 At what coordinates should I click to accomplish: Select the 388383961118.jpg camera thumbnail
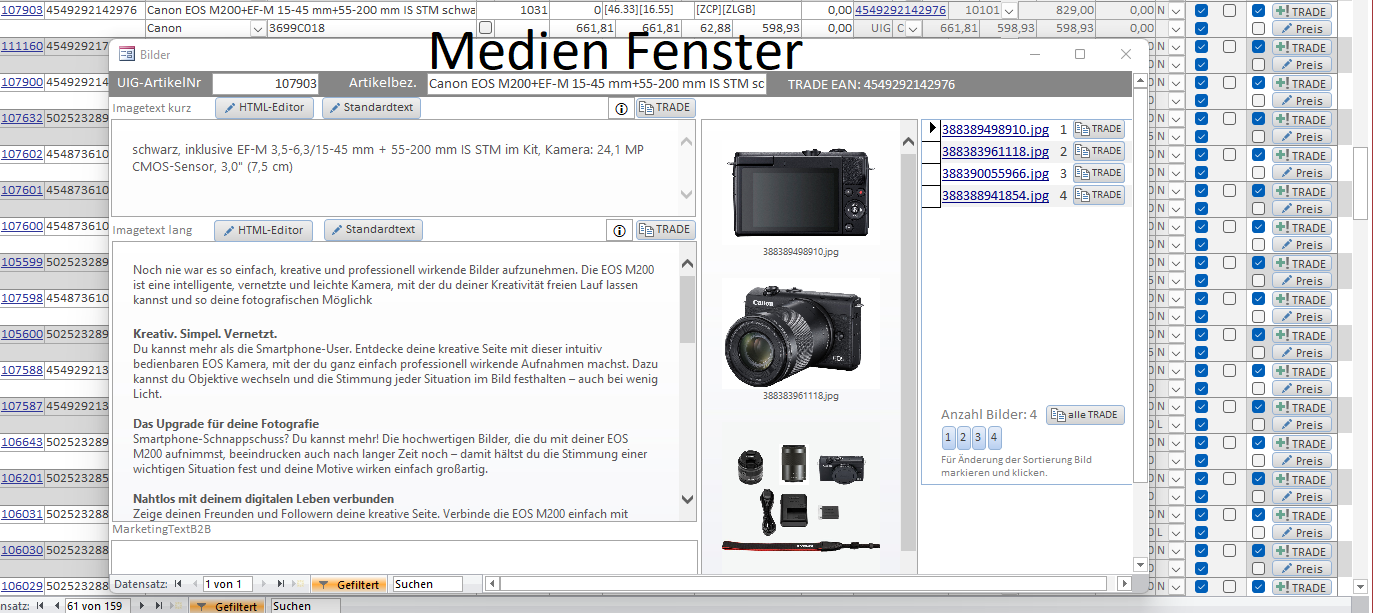[x=800, y=335]
